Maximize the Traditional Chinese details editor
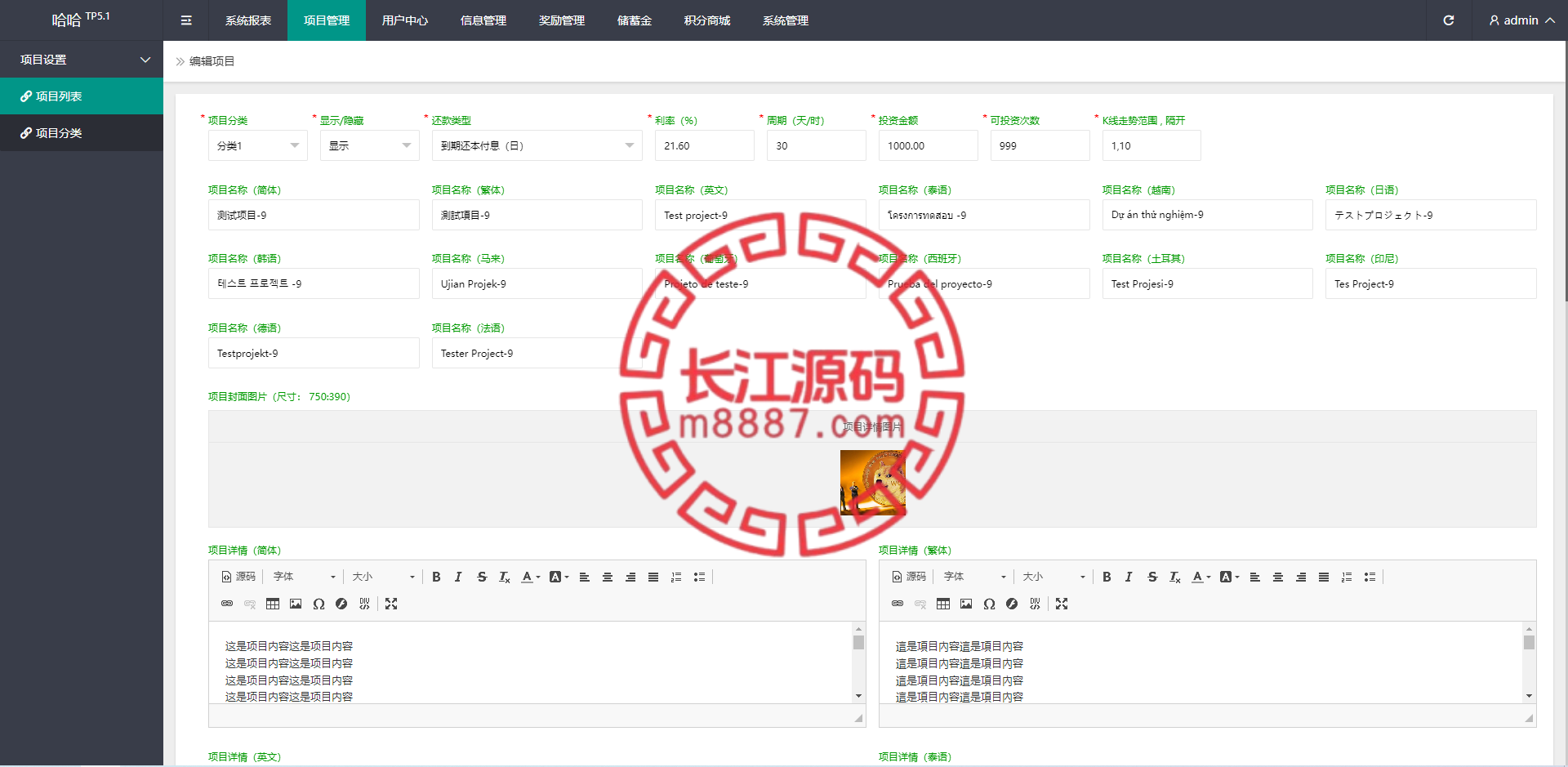This screenshot has height=767, width=1568. [x=1062, y=604]
